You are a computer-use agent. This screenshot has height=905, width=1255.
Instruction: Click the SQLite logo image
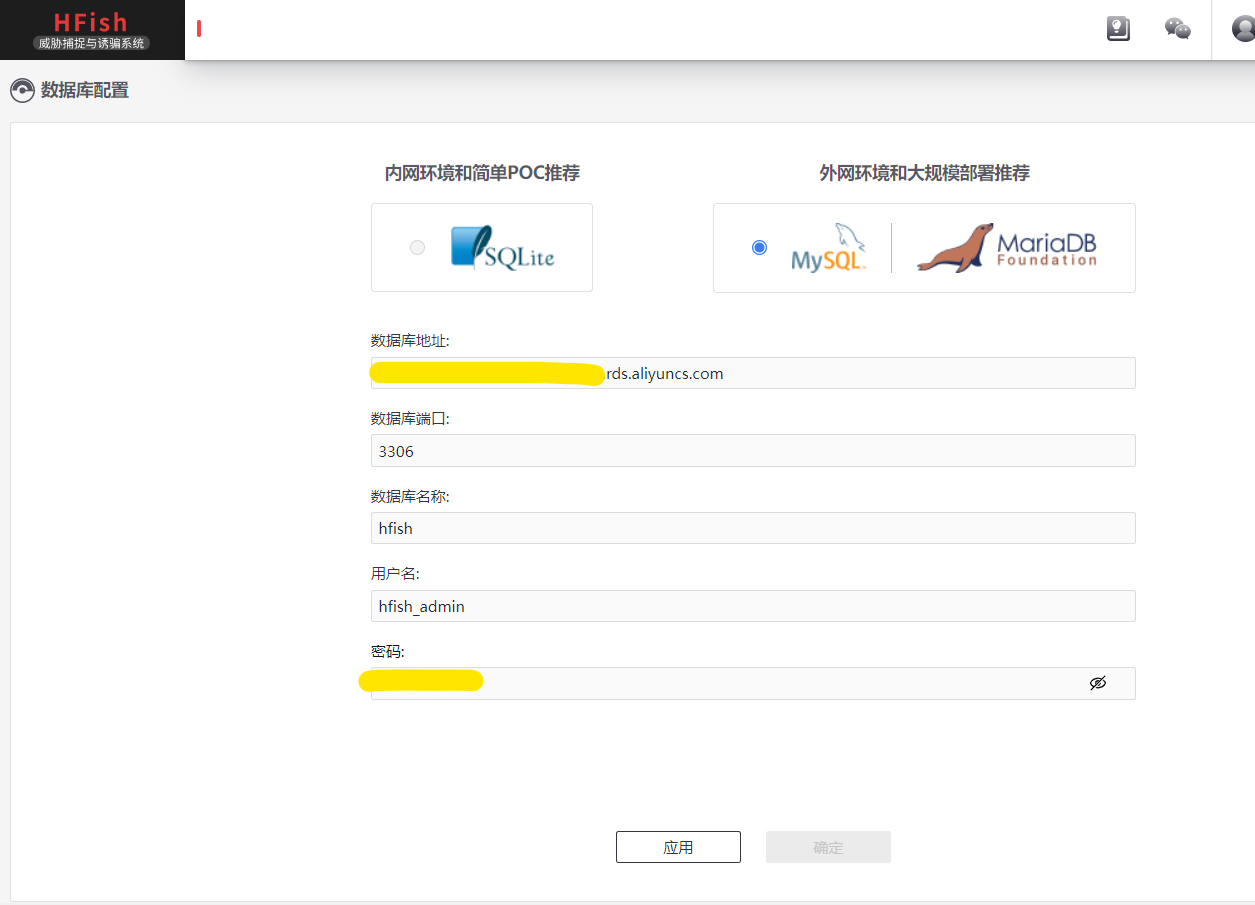pos(503,247)
